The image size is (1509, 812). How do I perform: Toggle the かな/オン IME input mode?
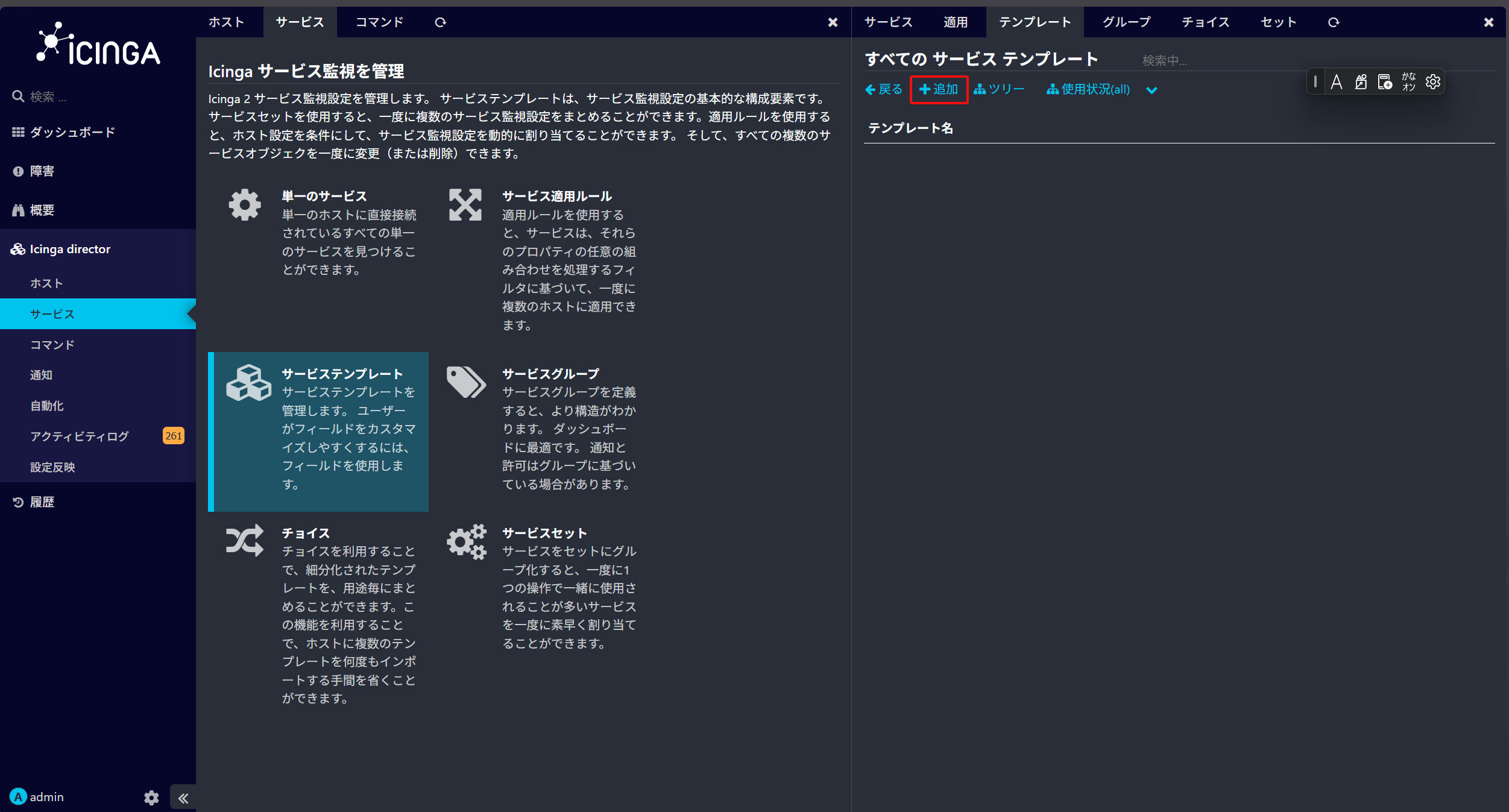1408,81
